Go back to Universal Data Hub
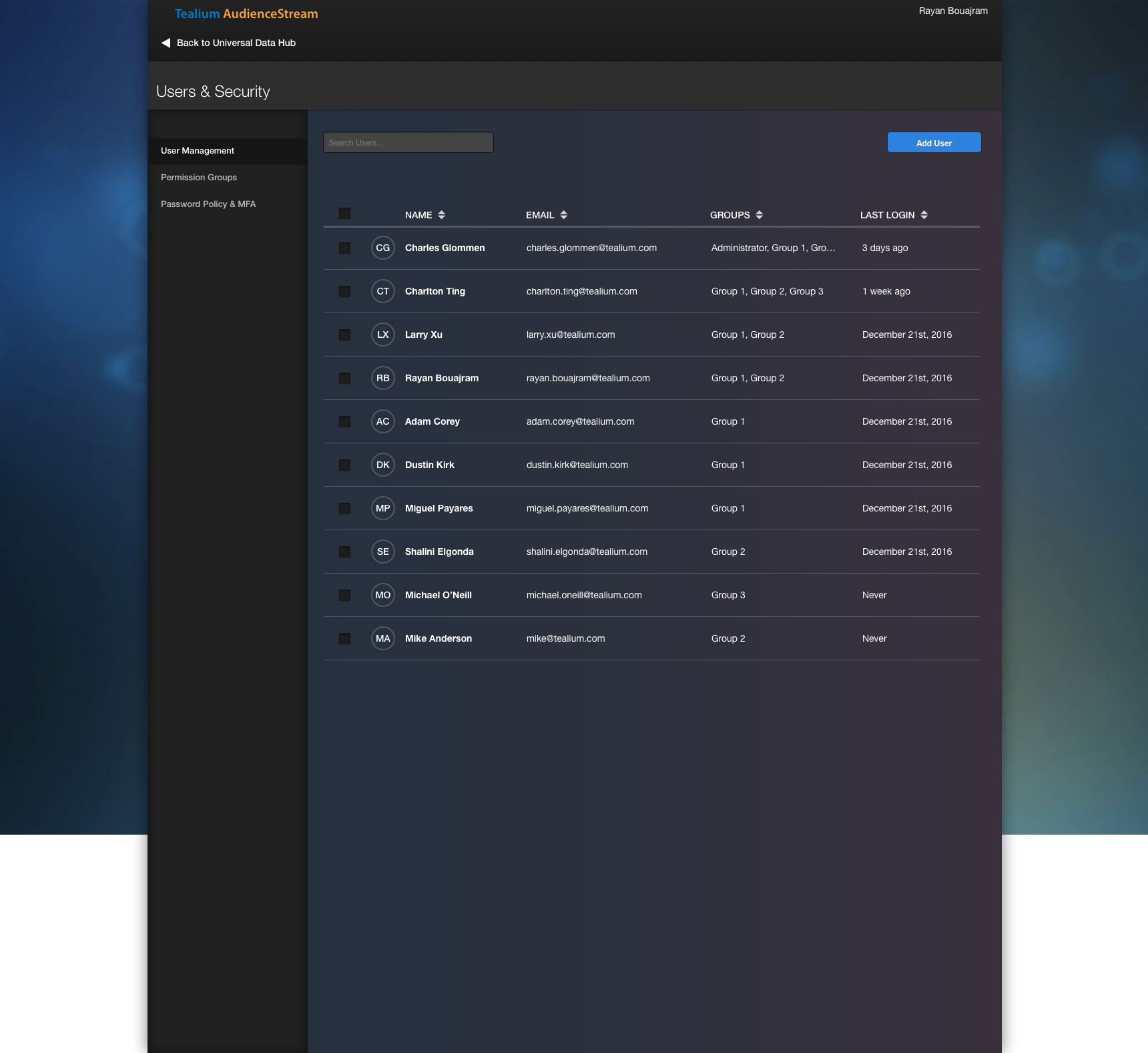Viewport: 1148px width, 1053px height. 235,42
